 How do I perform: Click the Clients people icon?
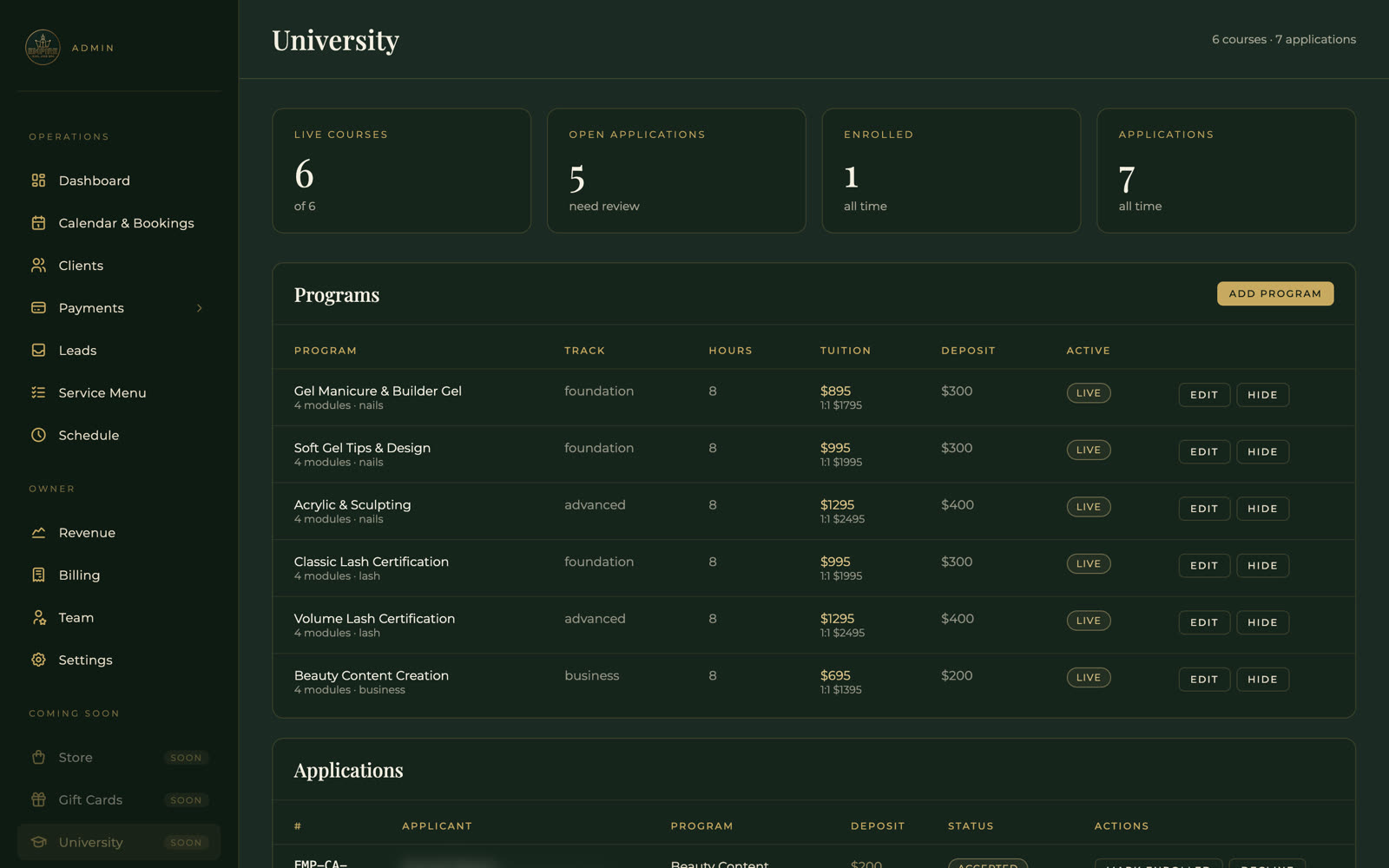(38, 266)
